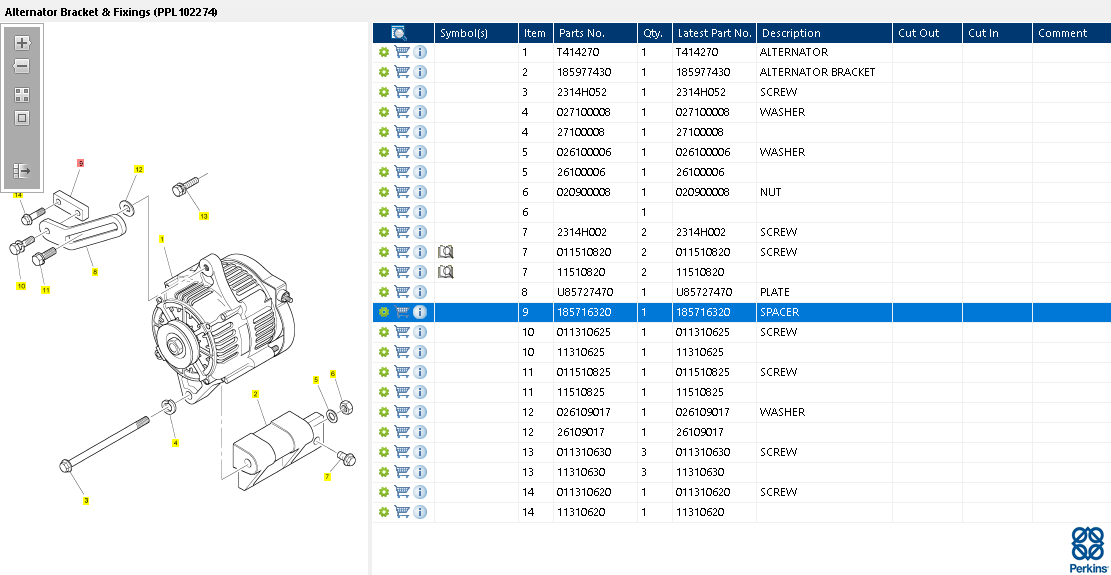Click the symbol icon for part 11510820

(446, 272)
